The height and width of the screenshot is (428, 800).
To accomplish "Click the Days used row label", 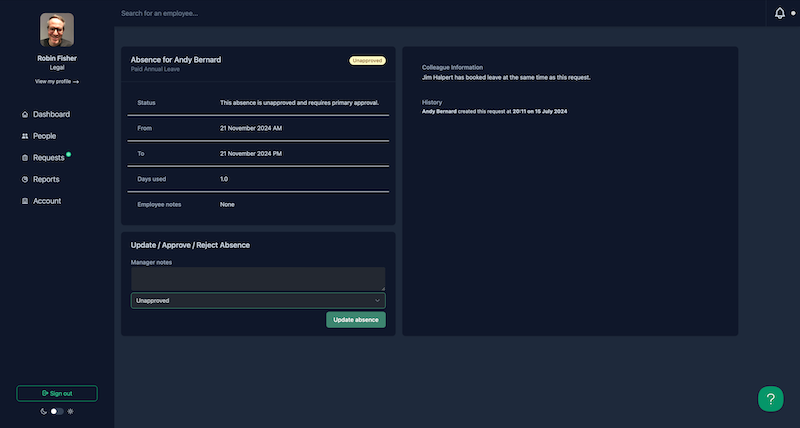I will (152, 179).
